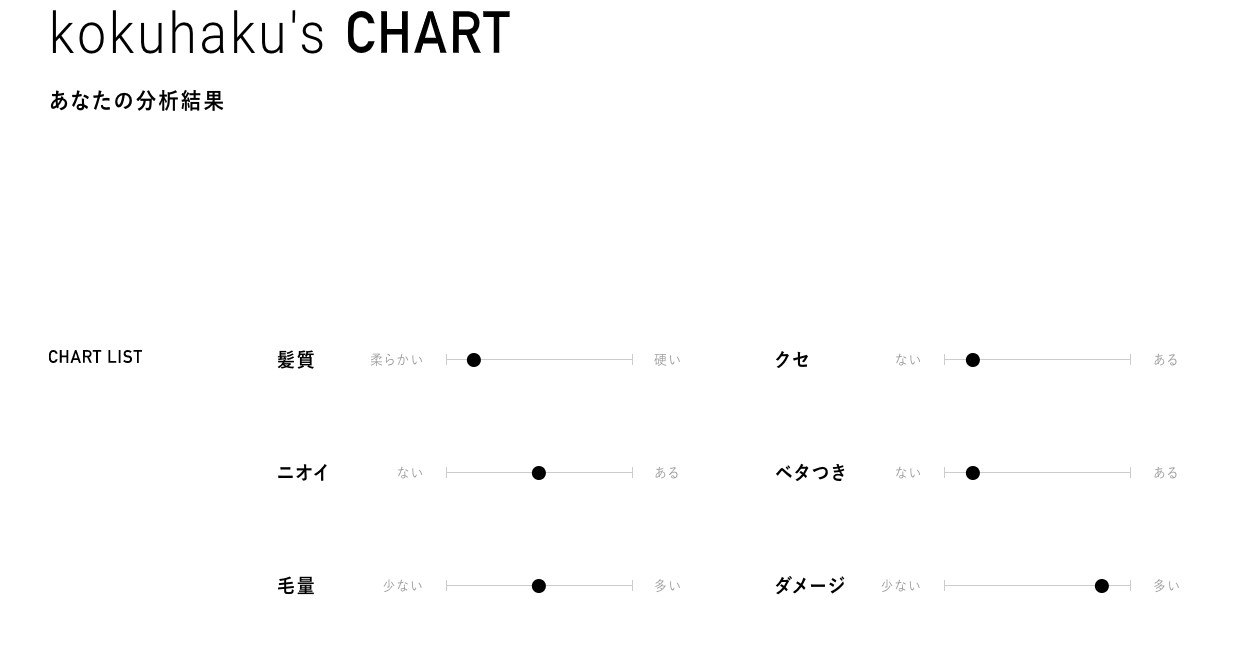
Task: Click the ベタつき label
Action: (x=811, y=473)
